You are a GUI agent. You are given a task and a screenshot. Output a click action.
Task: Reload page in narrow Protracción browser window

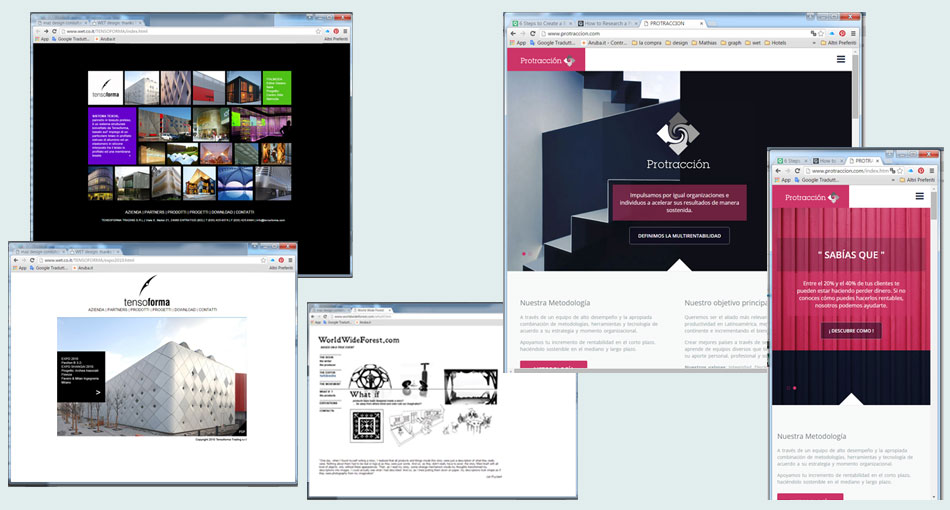797,171
